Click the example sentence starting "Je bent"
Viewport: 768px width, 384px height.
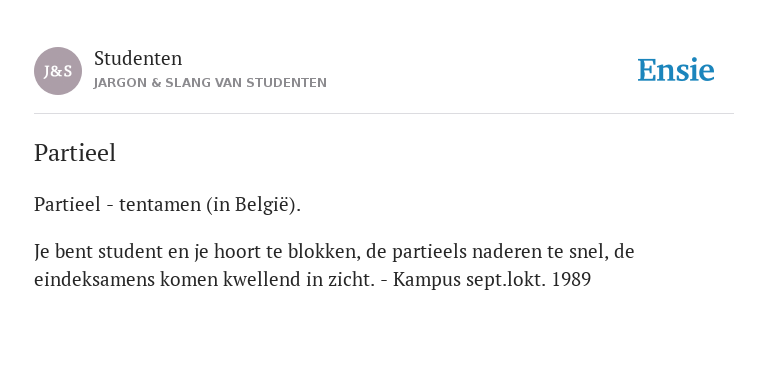tap(334, 265)
